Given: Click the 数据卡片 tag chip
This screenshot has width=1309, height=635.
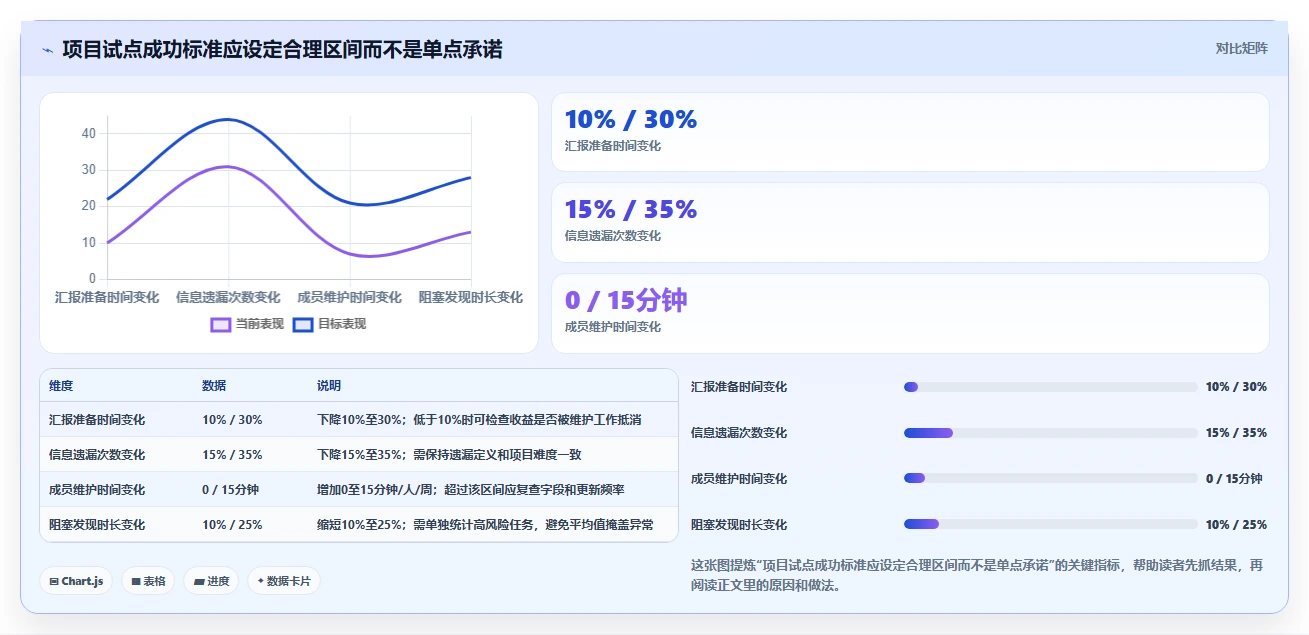Looking at the screenshot, I should 284,581.
